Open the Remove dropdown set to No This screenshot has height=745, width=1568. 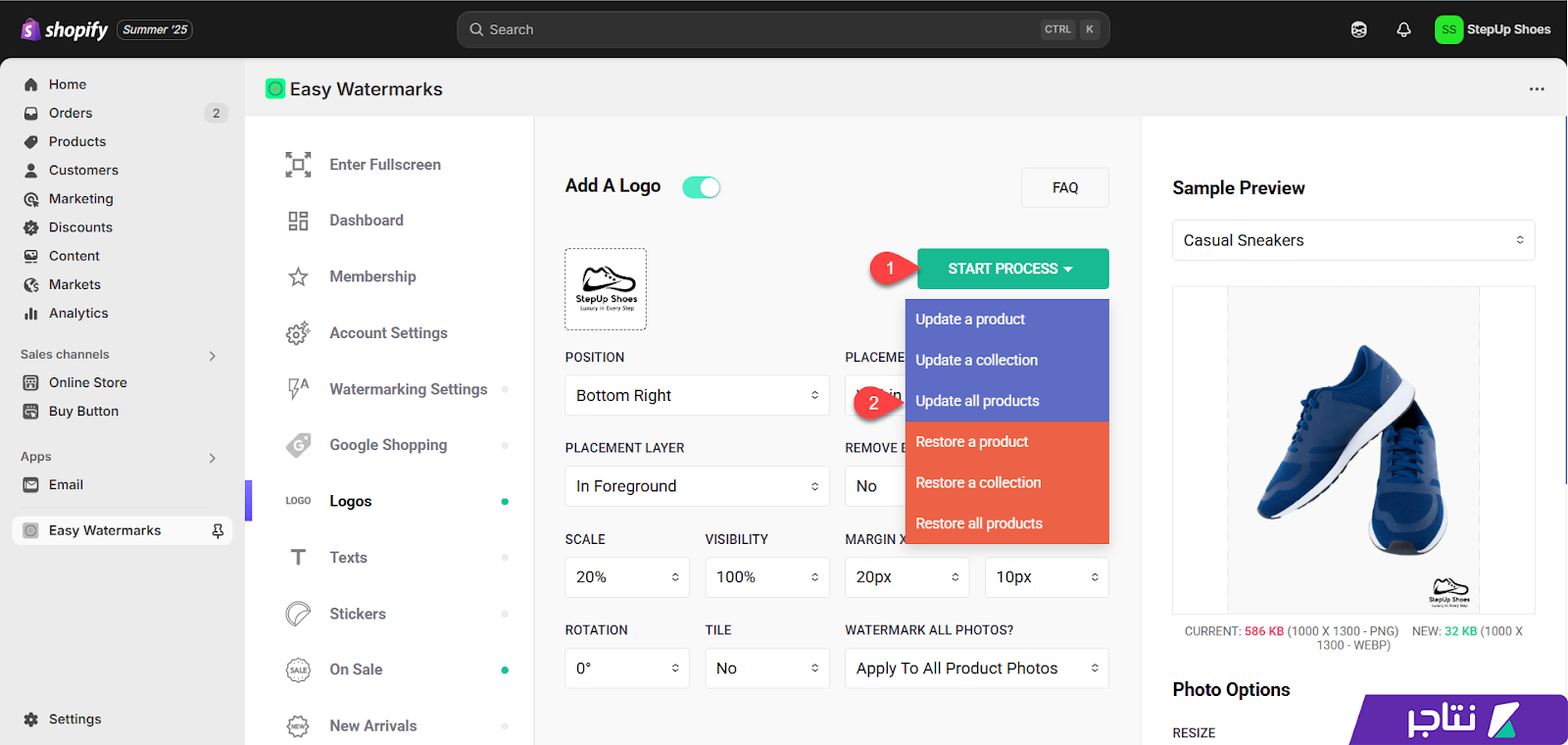(875, 486)
